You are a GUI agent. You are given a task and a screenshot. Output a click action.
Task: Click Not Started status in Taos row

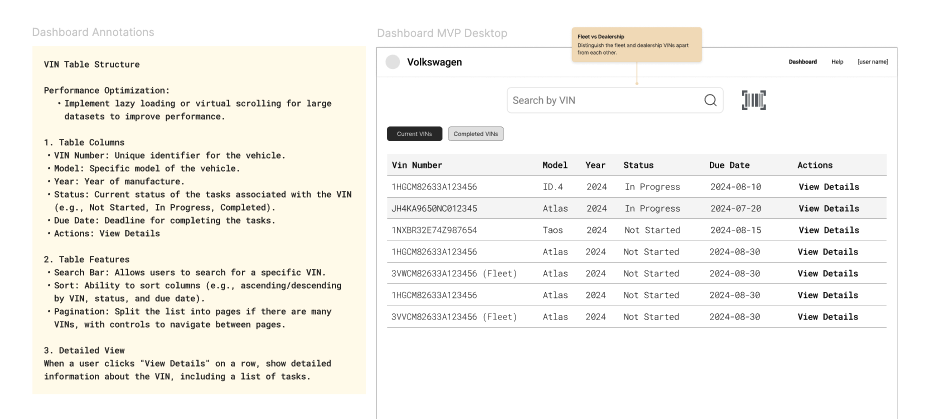pos(652,230)
